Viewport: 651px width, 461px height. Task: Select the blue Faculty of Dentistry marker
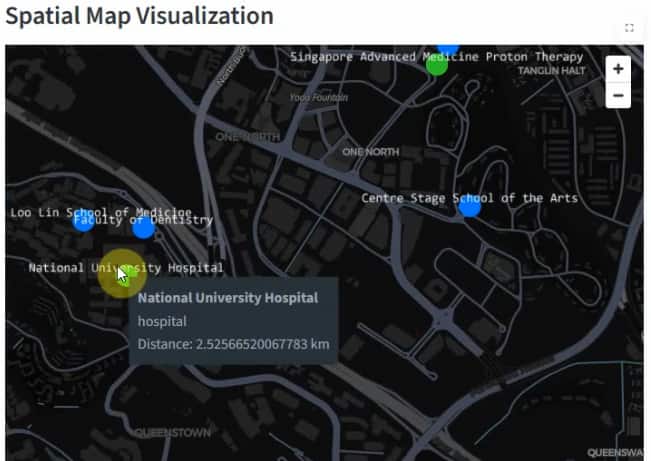click(x=143, y=228)
